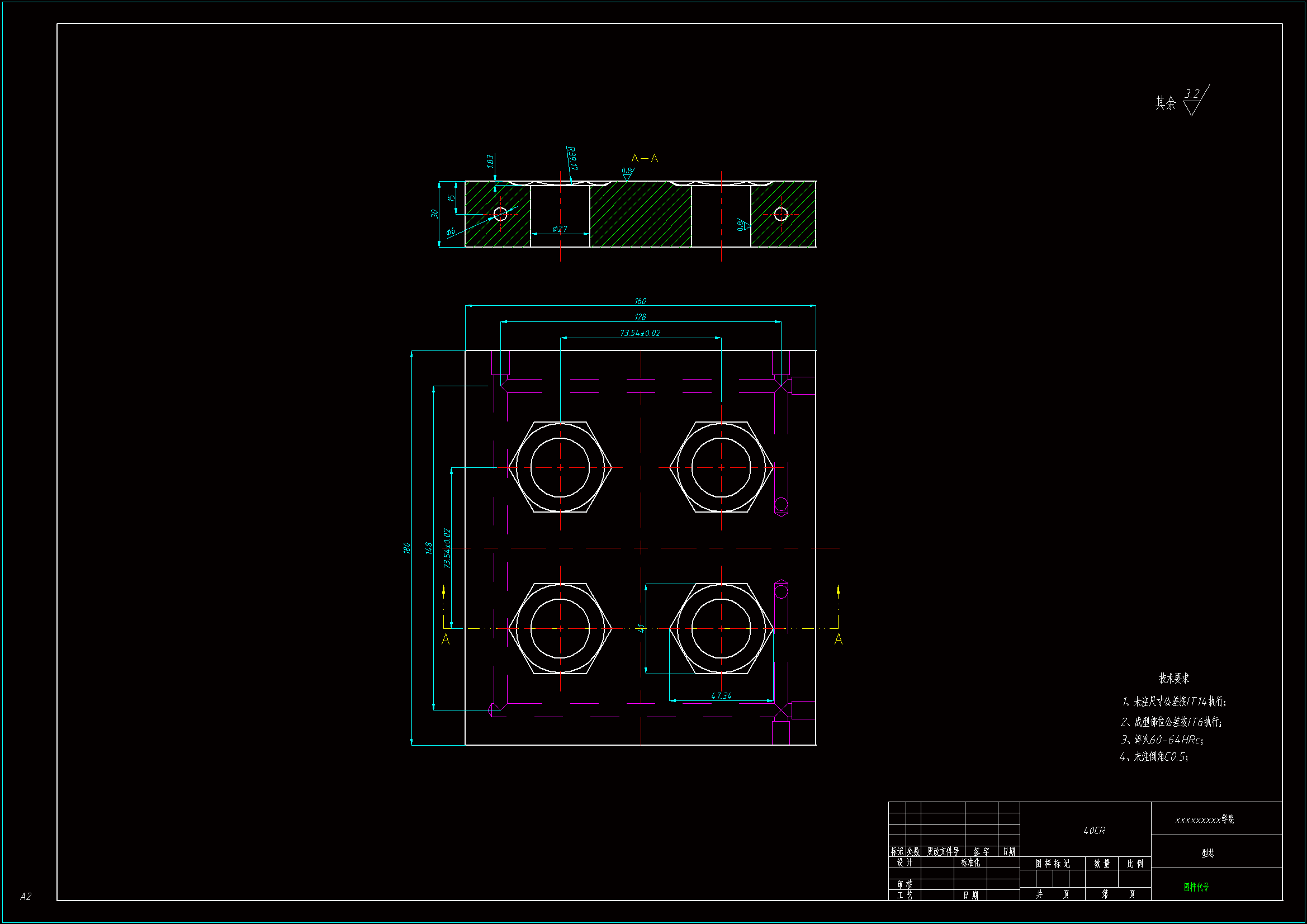The width and height of the screenshot is (1307, 924).
Task: Select the 淬火60-64HRc requirement line
Action: (1162, 740)
